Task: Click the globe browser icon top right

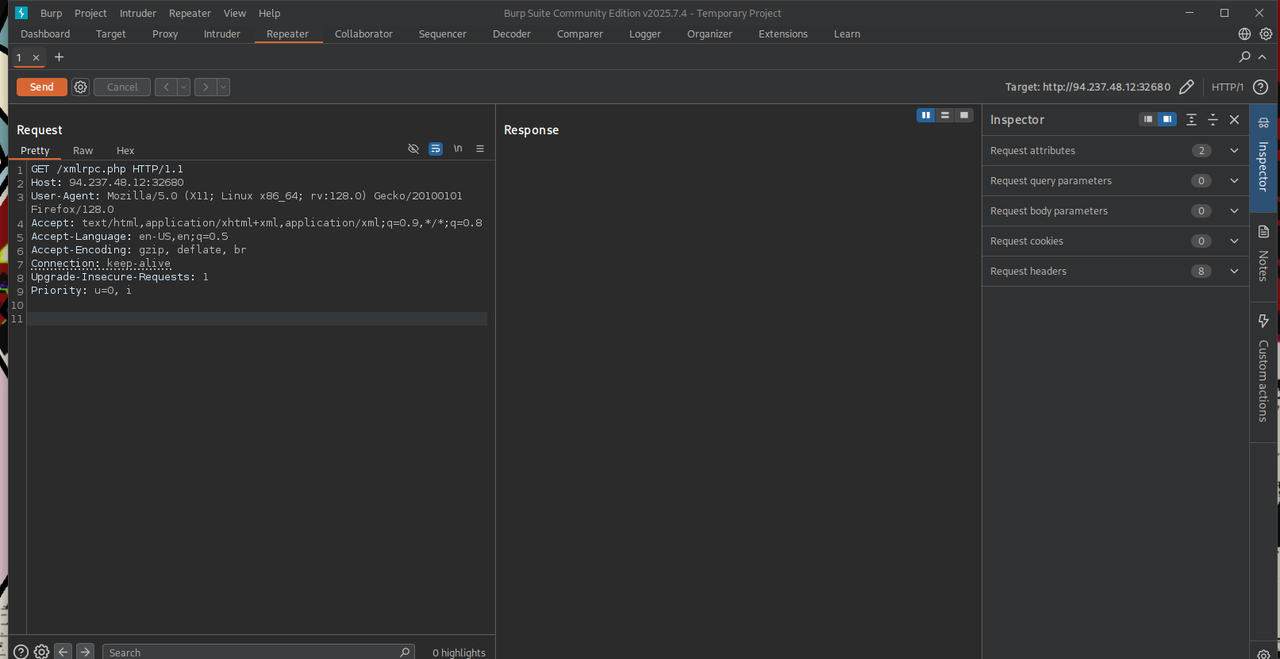Action: click(x=1245, y=34)
